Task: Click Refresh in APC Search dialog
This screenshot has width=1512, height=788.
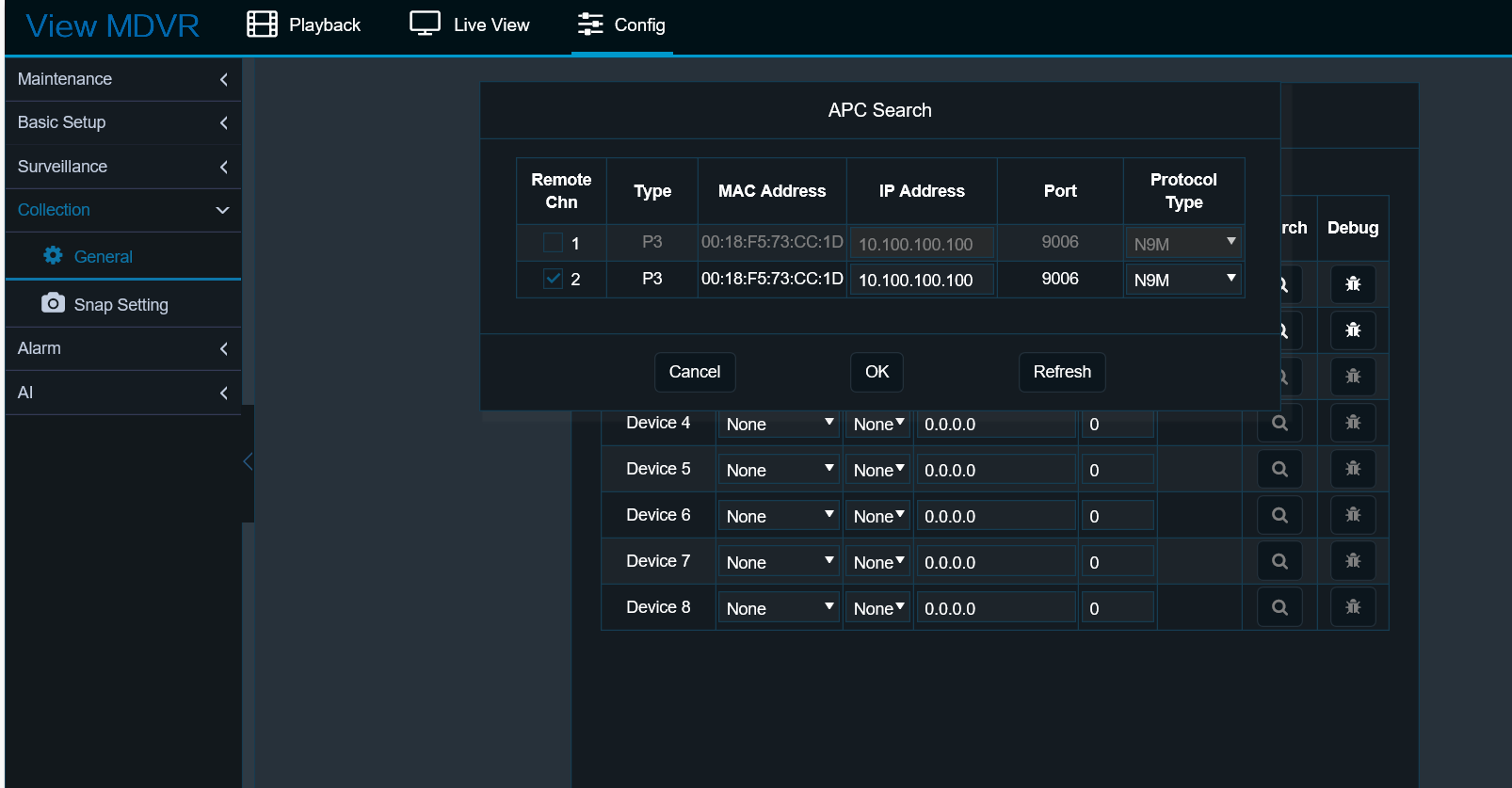Action: tap(1061, 372)
